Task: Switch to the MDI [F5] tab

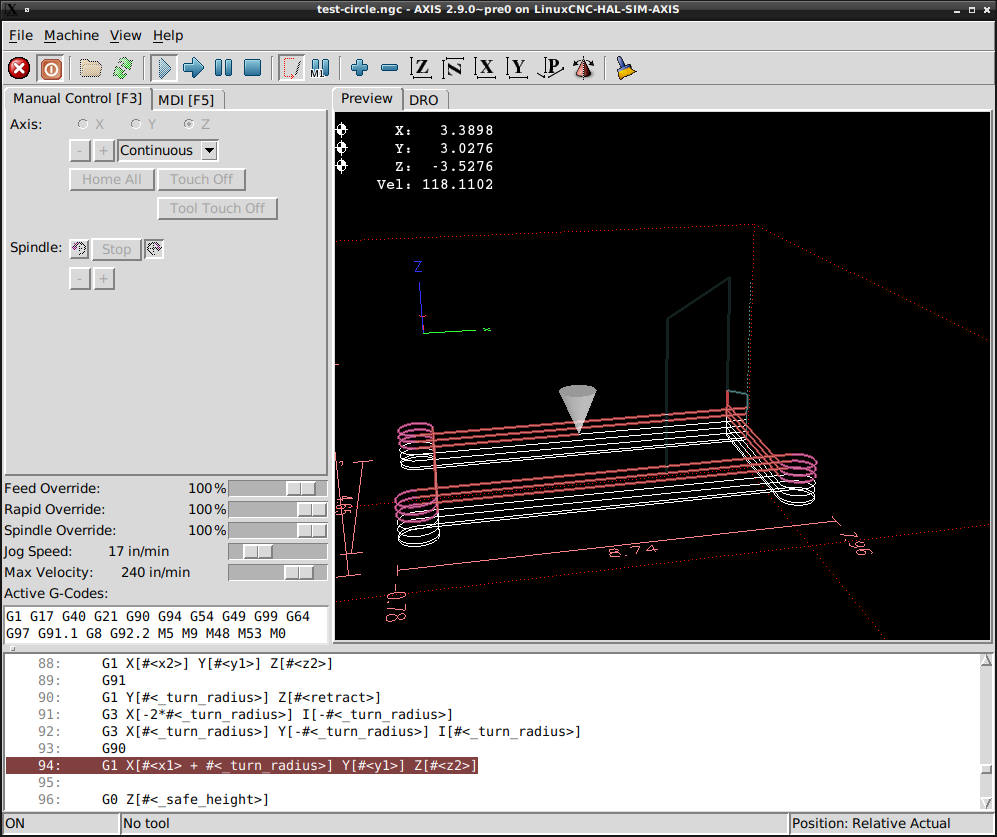Action: (x=186, y=99)
